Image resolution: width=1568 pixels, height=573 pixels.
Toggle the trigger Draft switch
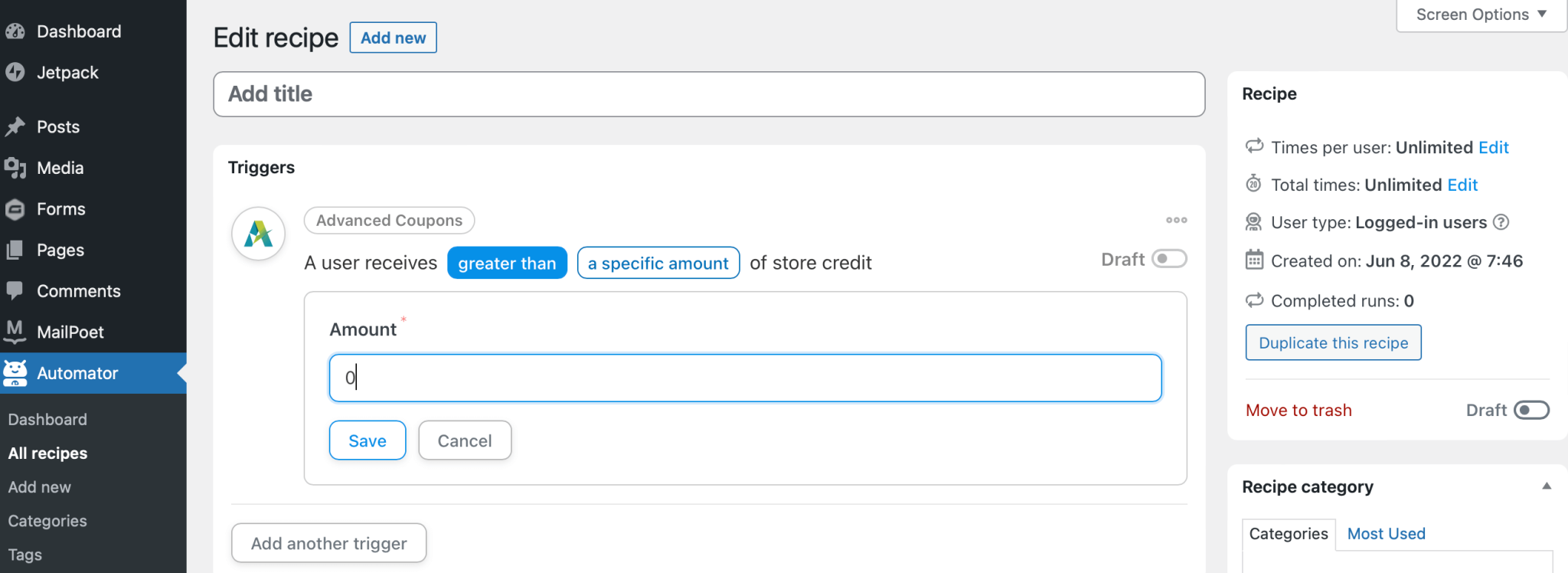[x=1169, y=259]
